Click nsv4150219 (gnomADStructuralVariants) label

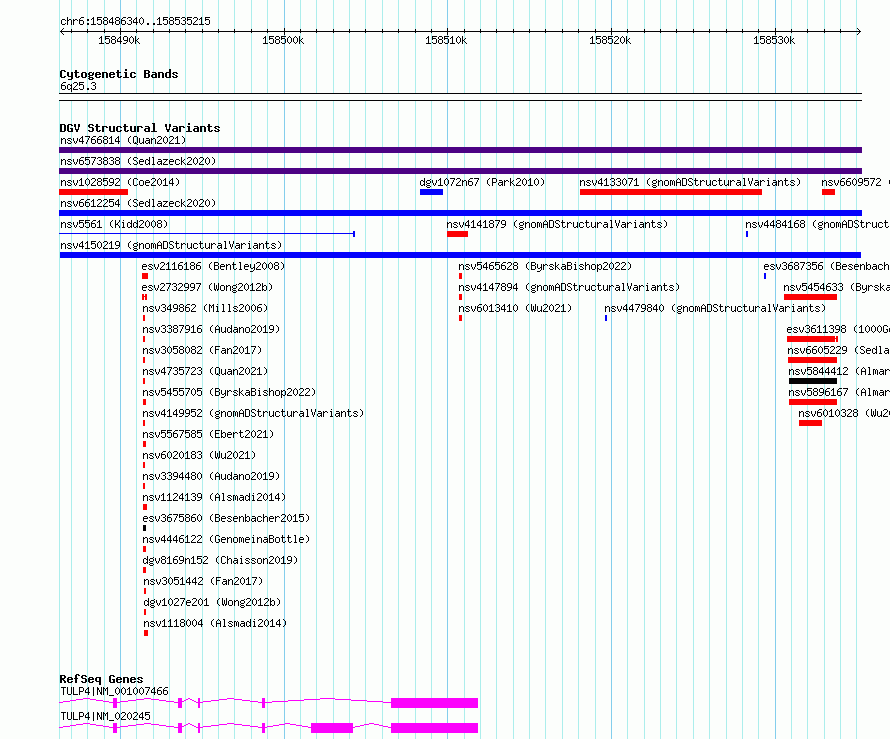(x=171, y=245)
